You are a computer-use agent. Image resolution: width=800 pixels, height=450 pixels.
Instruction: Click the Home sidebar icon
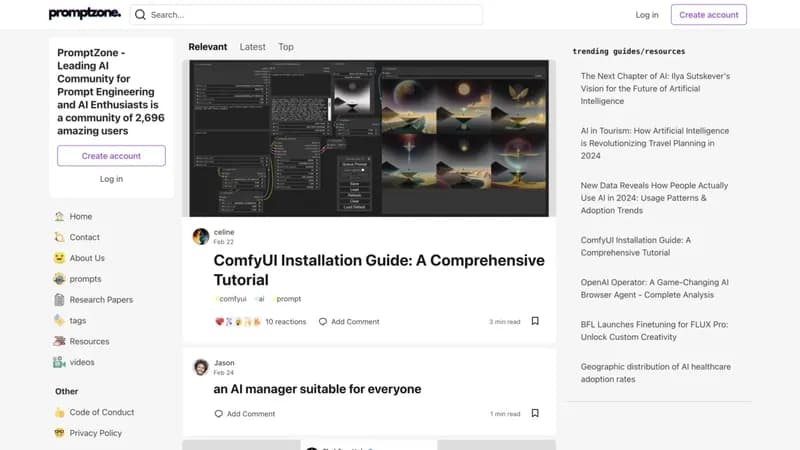click(x=59, y=216)
